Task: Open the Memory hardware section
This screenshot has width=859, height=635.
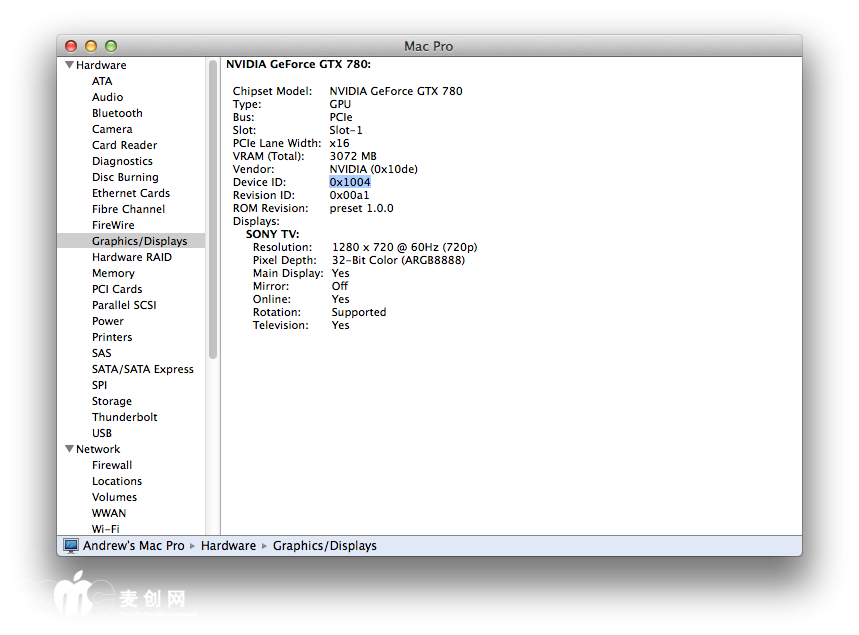Action: tap(113, 273)
